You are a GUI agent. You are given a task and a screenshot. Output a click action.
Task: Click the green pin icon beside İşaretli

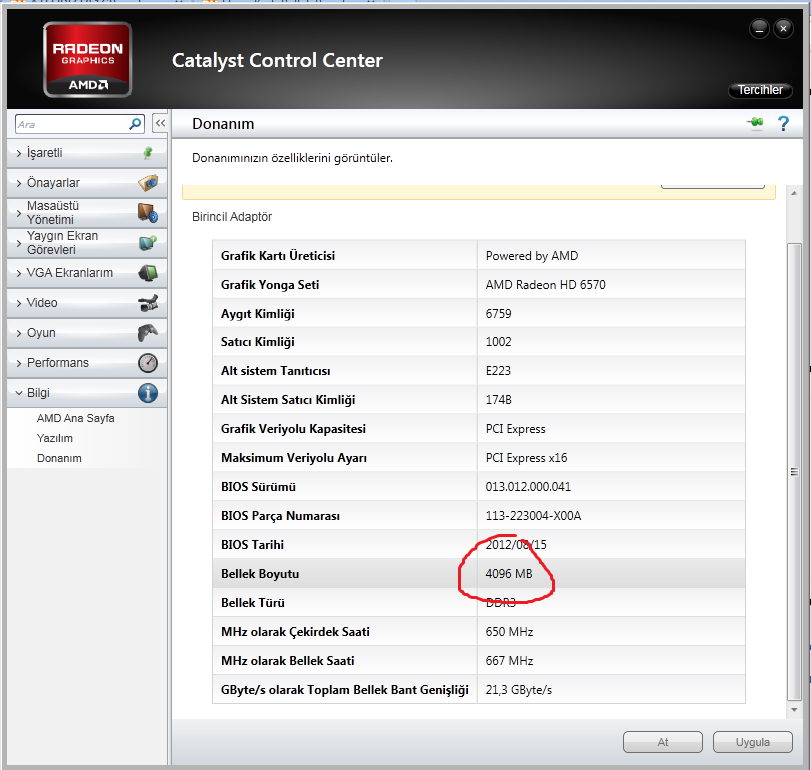pos(148,153)
